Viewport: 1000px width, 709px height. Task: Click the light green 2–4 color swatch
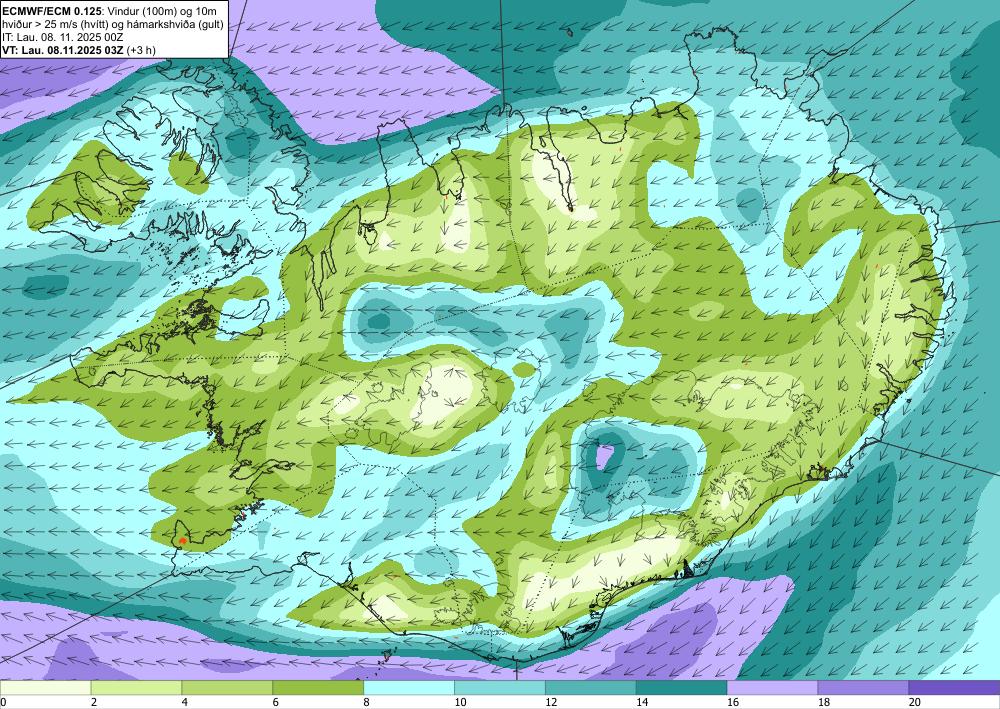coord(136,688)
